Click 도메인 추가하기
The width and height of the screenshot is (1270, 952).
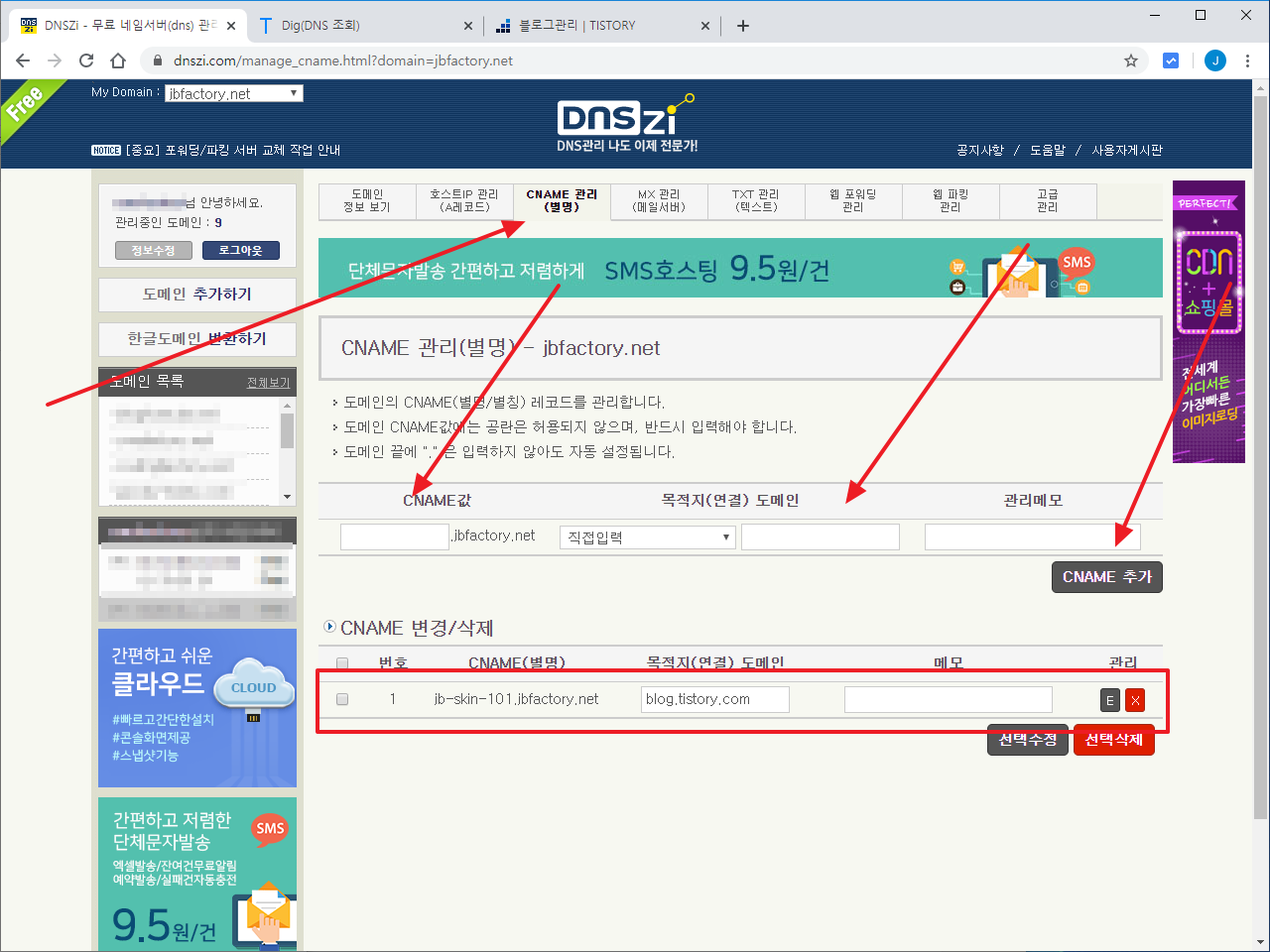197,295
